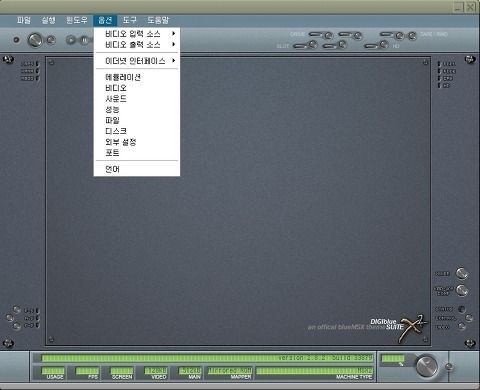
Task: Click the large round power knob in toolbar
Action: tap(35, 40)
